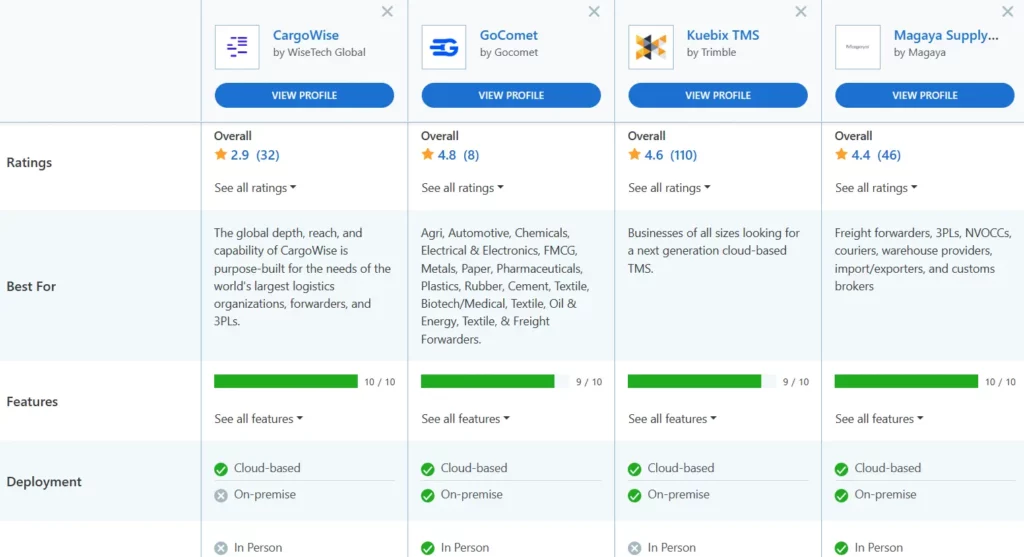Click CargoWise 10/10 features progress bar
Screen dimensions: 1024x557
point(286,381)
